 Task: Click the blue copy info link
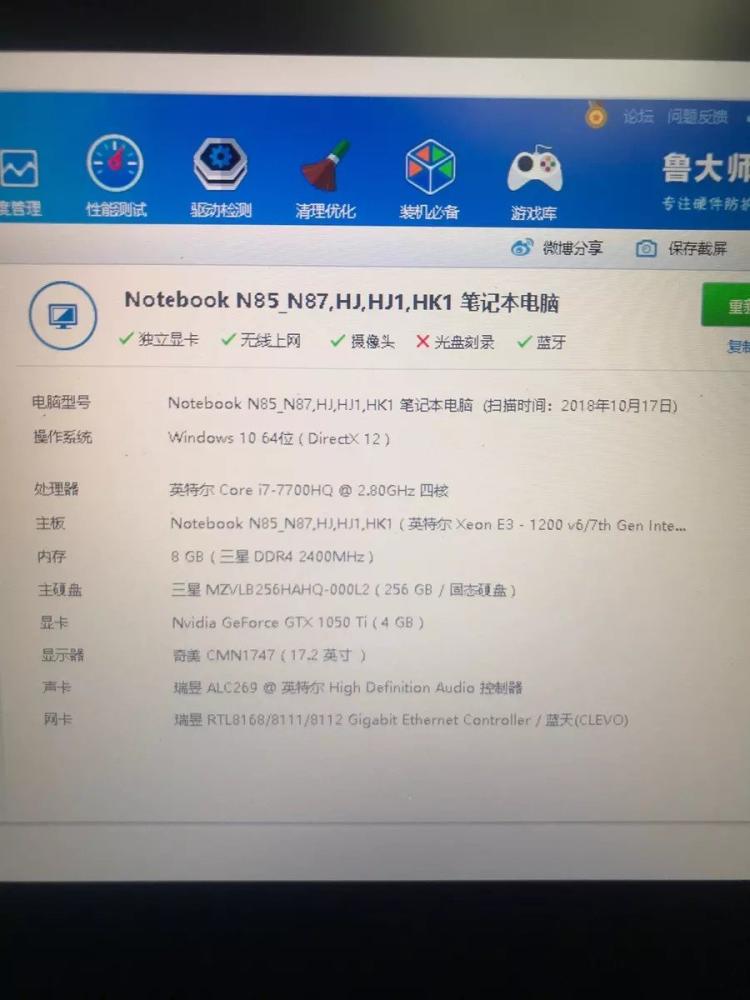[739, 346]
